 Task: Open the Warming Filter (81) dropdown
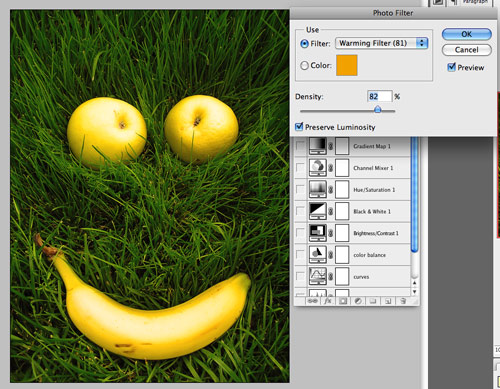(x=382, y=43)
